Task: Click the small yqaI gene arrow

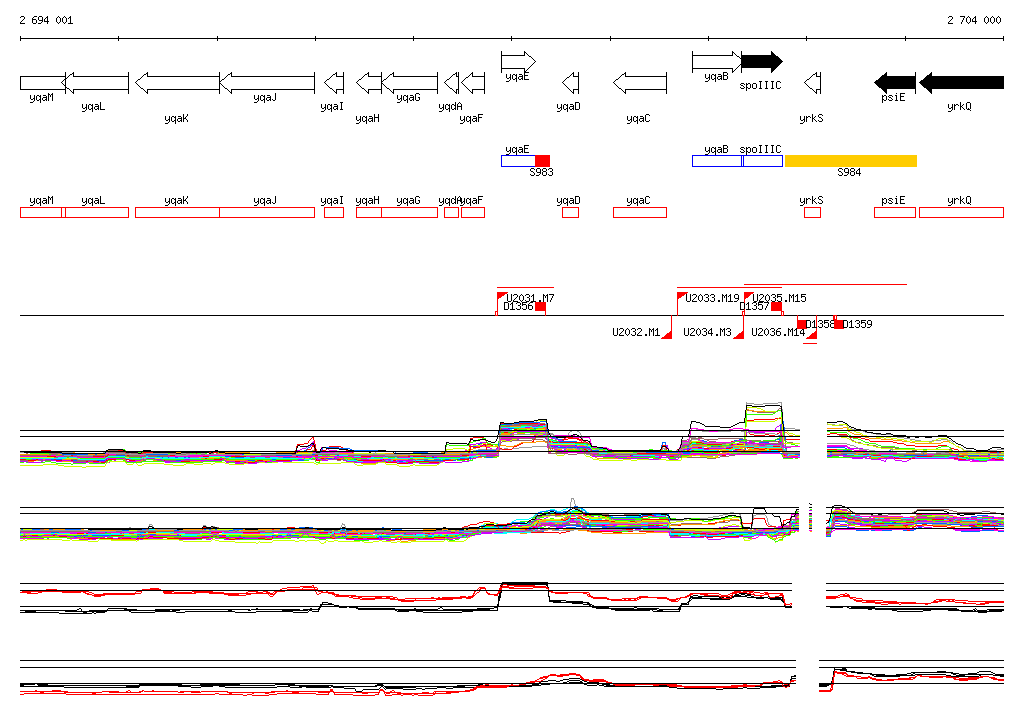Action: click(x=334, y=83)
